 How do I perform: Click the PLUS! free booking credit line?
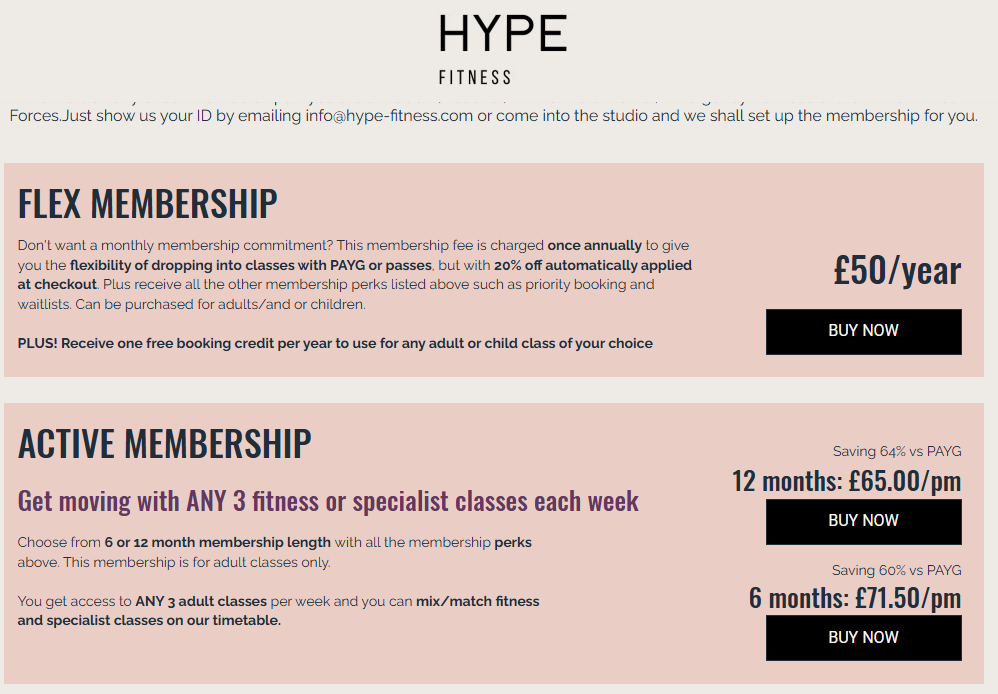pyautogui.click(x=335, y=344)
